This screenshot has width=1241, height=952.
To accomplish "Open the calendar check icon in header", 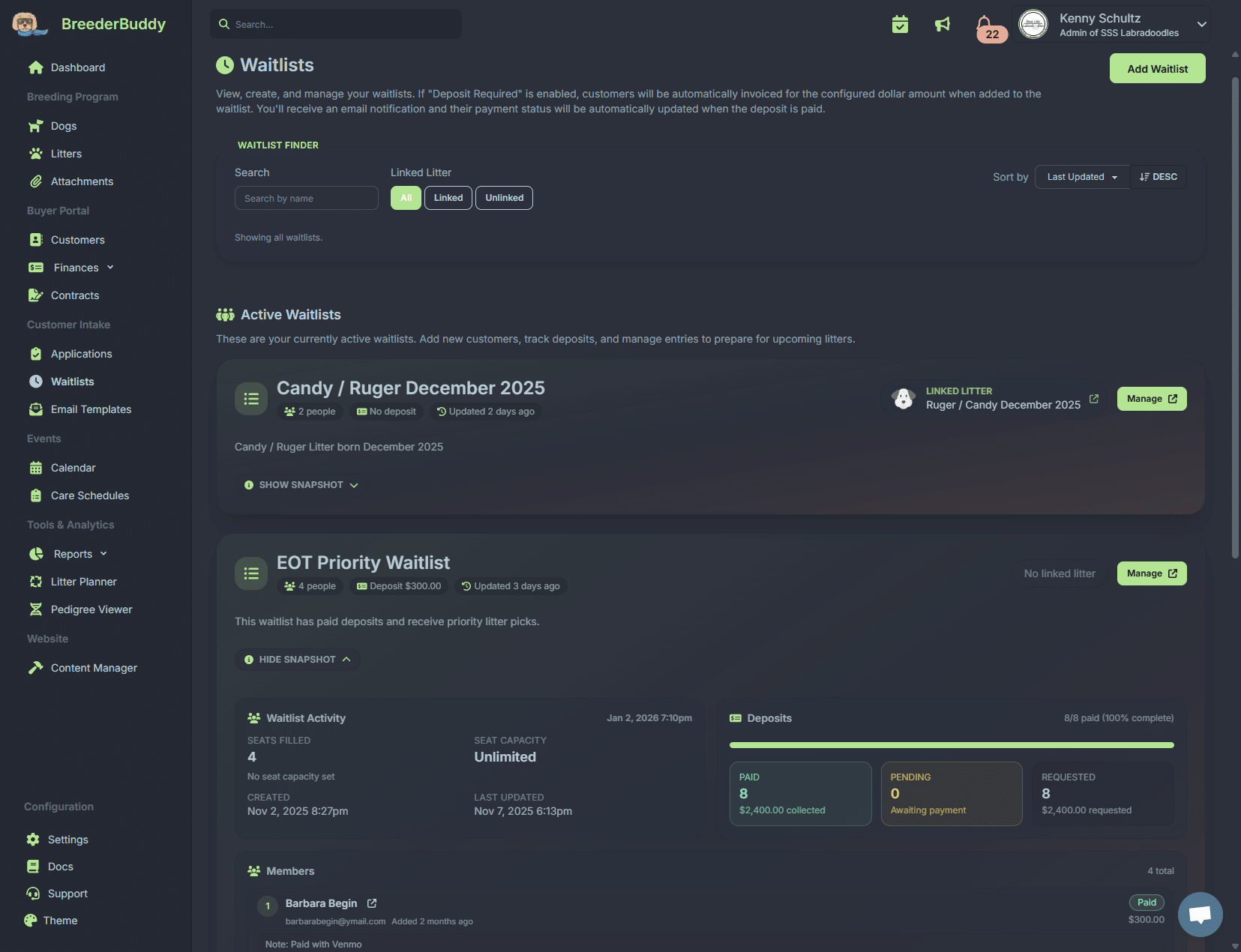I will coord(900,25).
